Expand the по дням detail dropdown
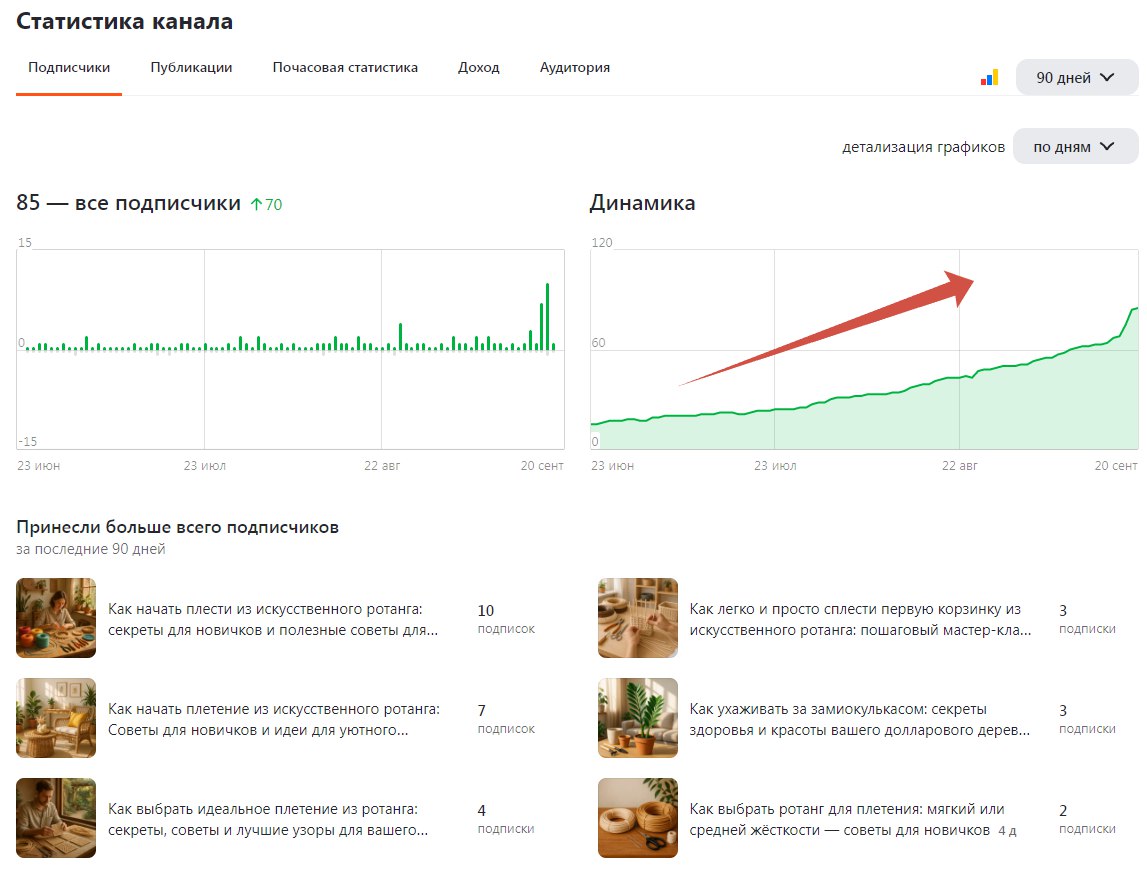 (x=1074, y=146)
